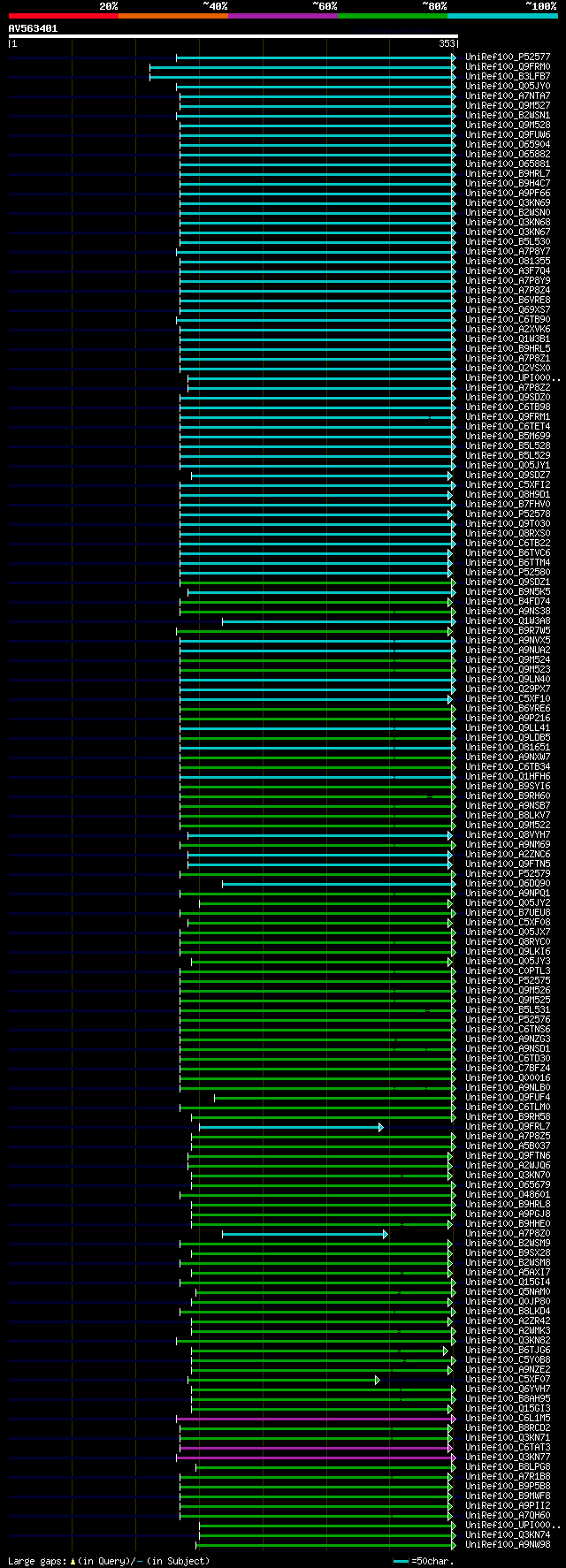Click the =50char. scale legend
The image size is (566, 1568).
[424, 1562]
